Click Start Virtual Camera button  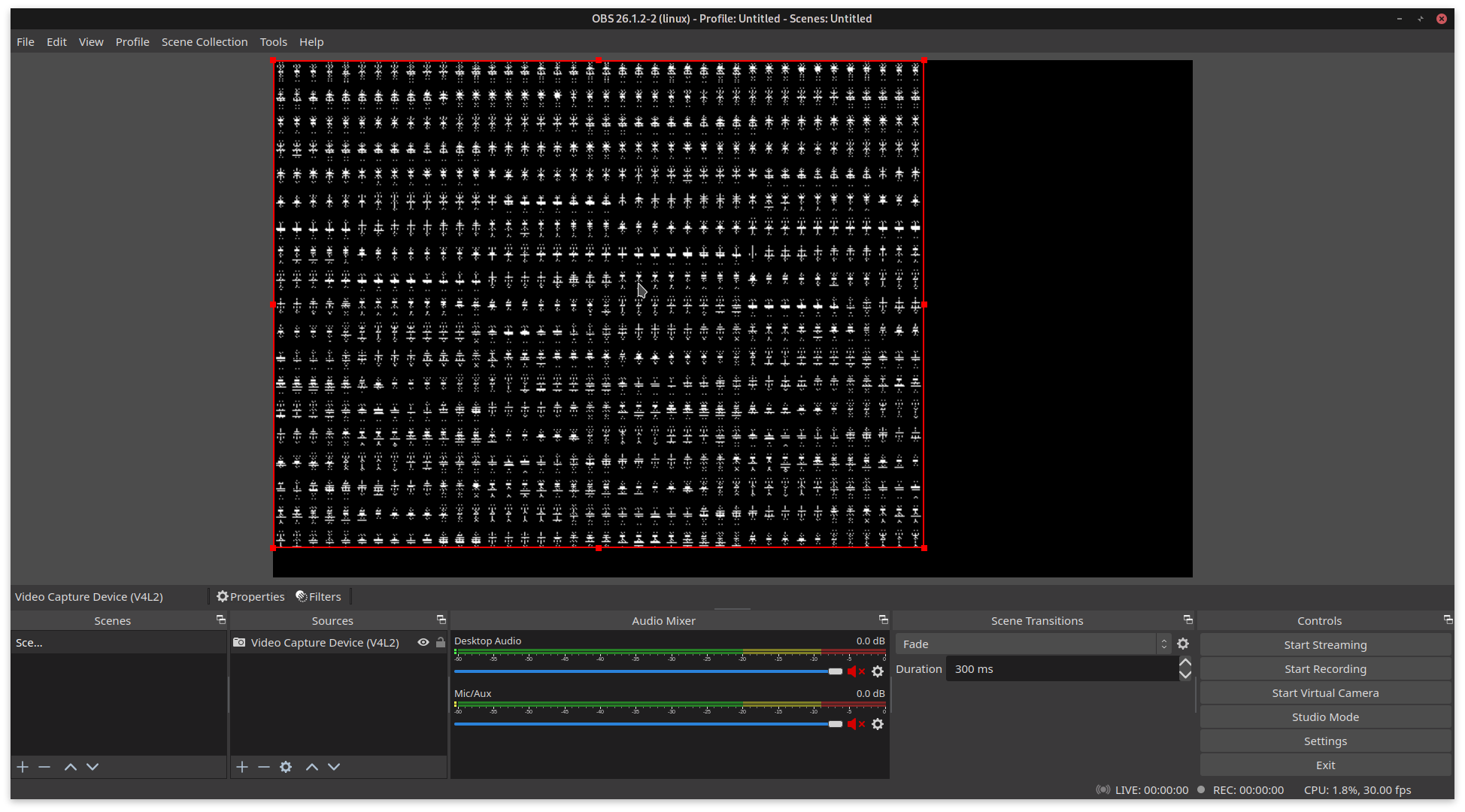1325,693
